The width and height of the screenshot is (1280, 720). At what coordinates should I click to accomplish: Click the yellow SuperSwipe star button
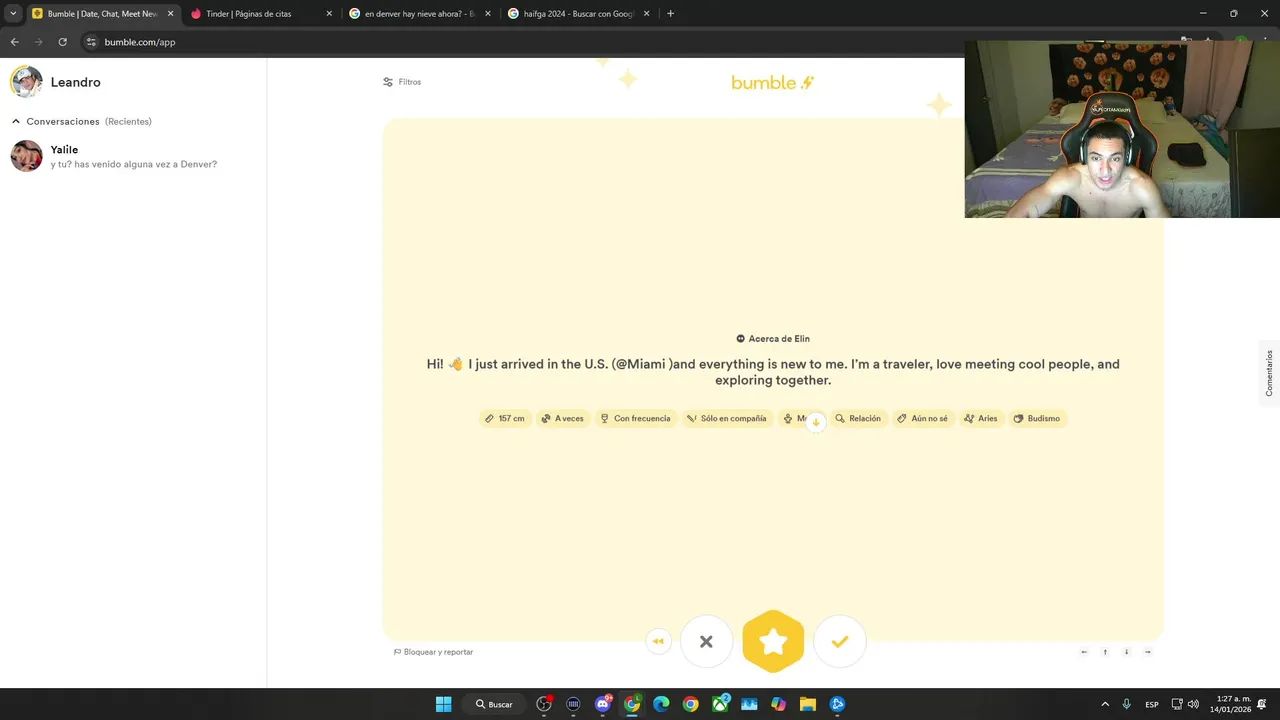tap(773, 641)
